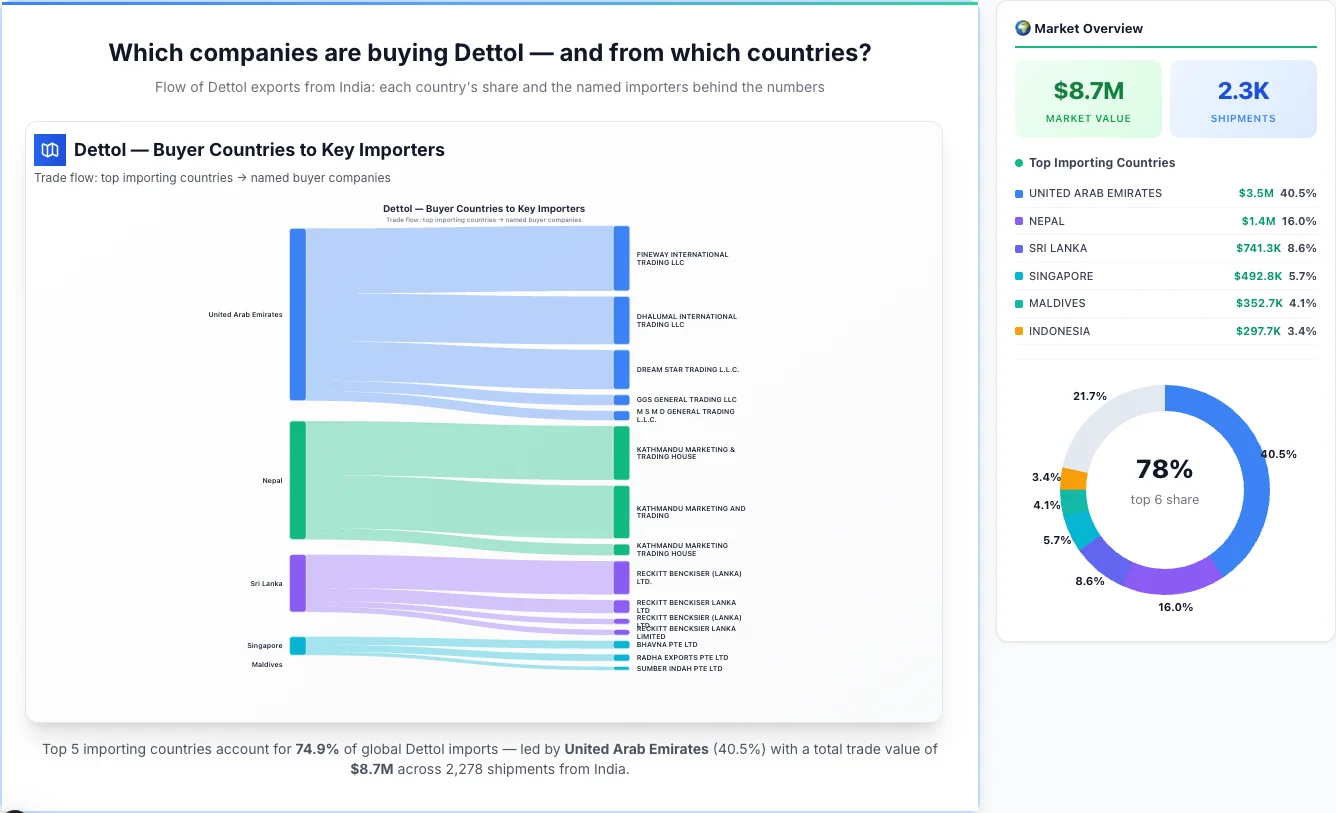
Task: Click the teal legend square beside SINGAPORE
Action: click(1021, 276)
